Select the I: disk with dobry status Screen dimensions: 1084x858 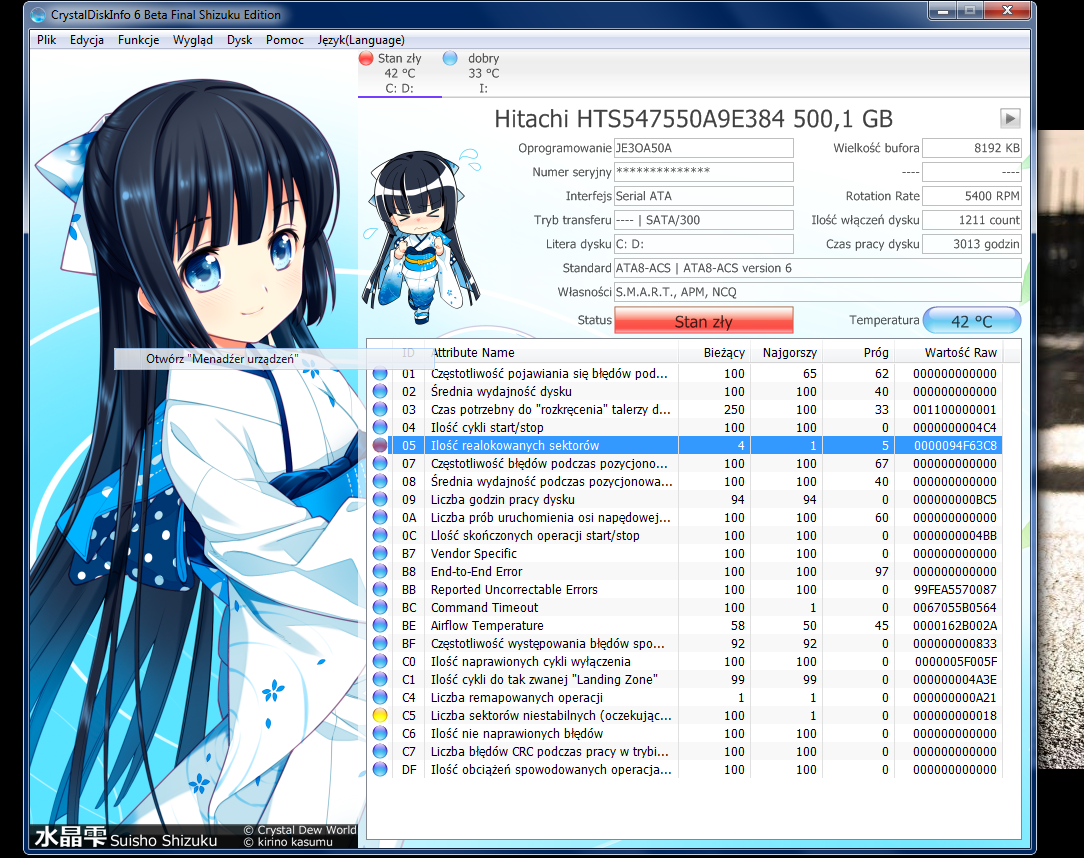click(x=483, y=73)
